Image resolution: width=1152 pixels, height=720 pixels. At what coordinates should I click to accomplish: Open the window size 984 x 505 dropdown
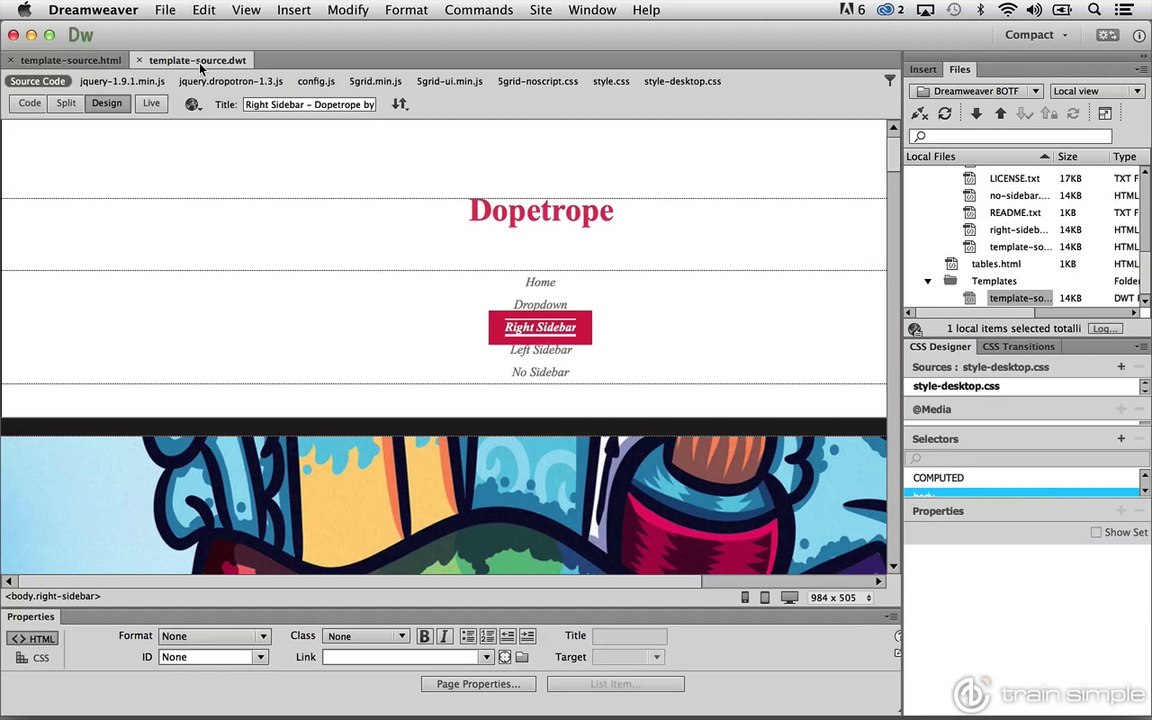coord(840,597)
